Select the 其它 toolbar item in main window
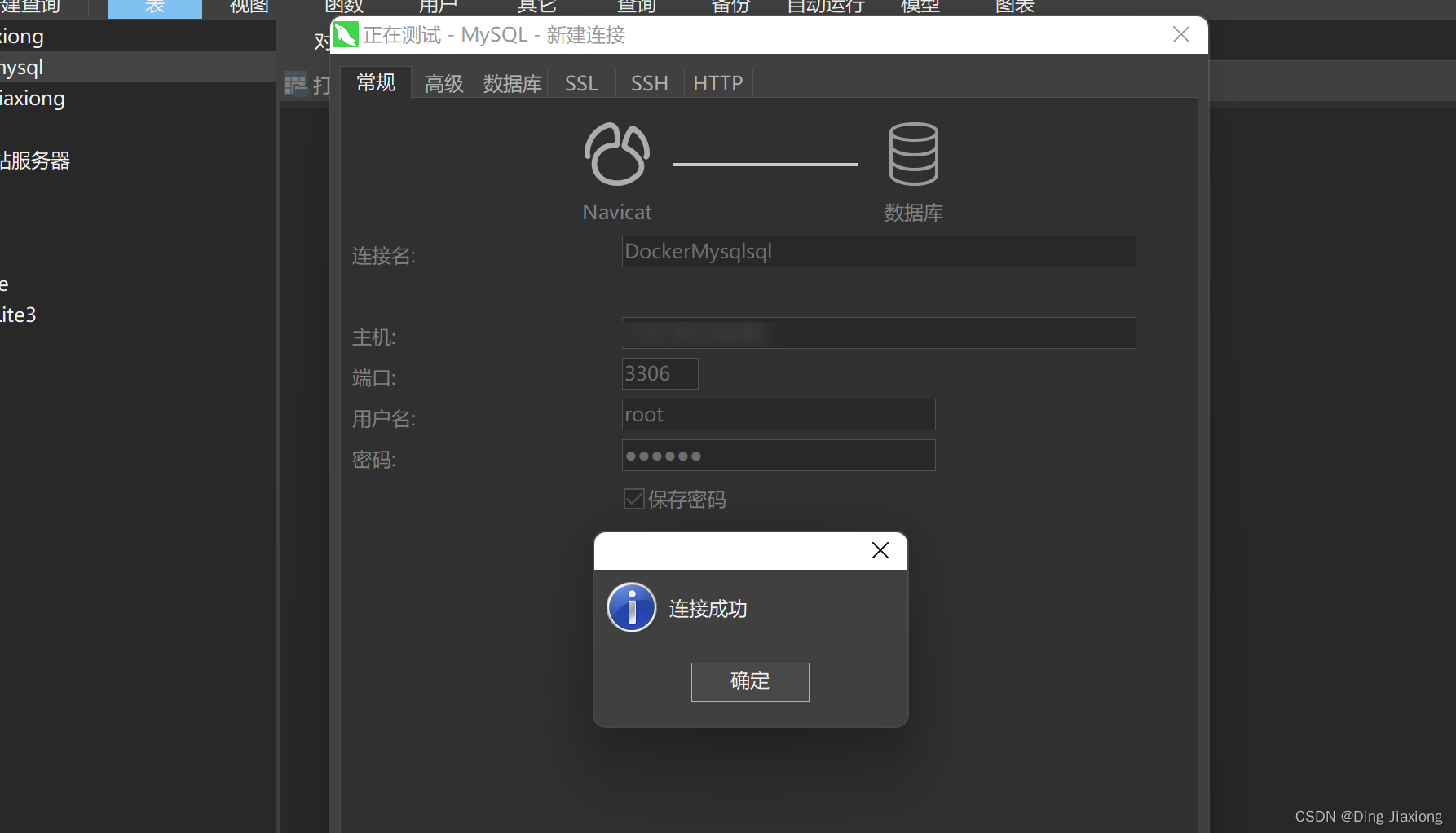Image resolution: width=1456 pixels, height=833 pixels. pos(536,7)
